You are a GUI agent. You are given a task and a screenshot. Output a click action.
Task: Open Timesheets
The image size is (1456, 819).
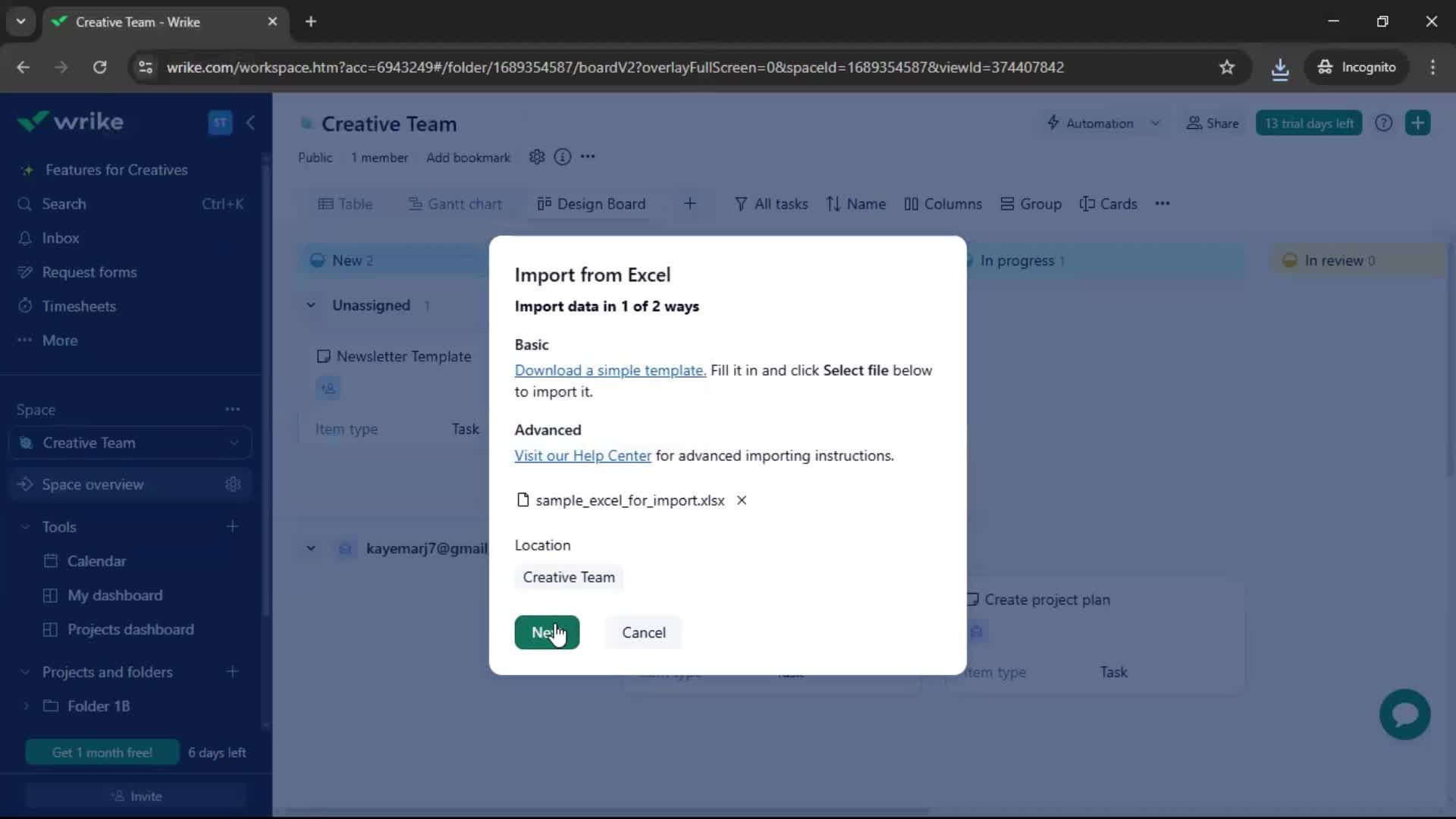click(x=79, y=306)
